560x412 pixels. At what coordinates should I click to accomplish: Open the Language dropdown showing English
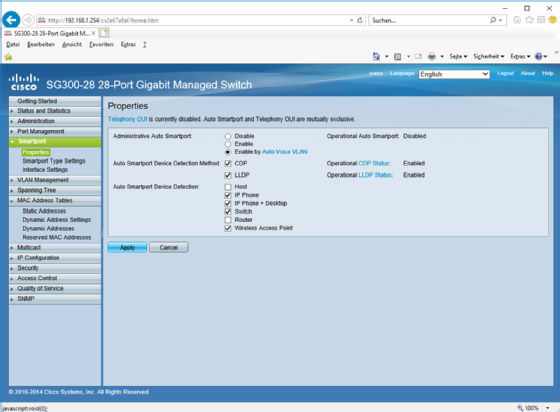[454, 74]
